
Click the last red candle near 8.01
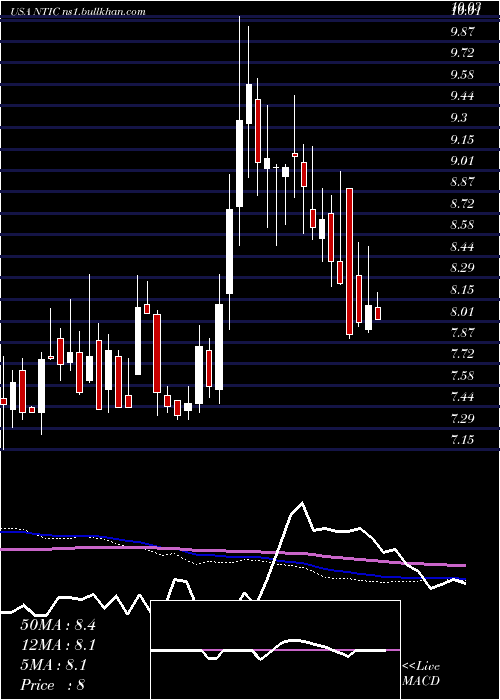[x=378, y=313]
